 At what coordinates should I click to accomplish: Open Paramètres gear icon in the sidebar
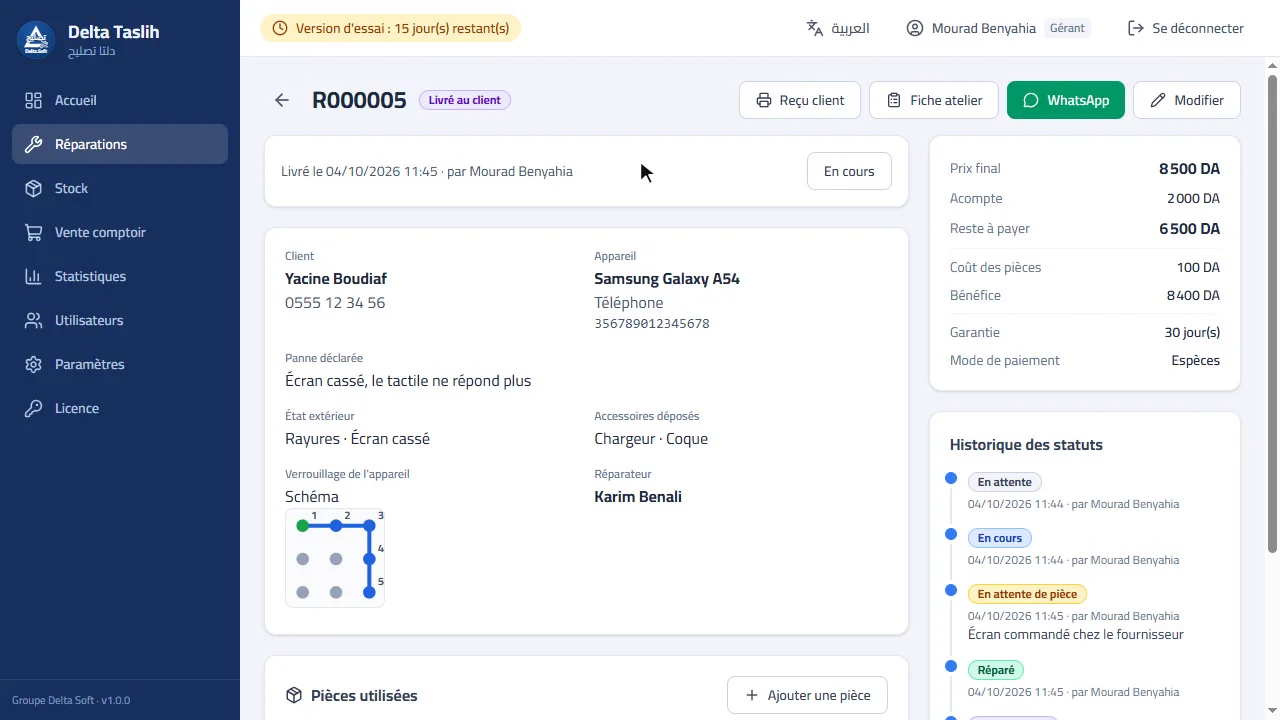point(34,364)
